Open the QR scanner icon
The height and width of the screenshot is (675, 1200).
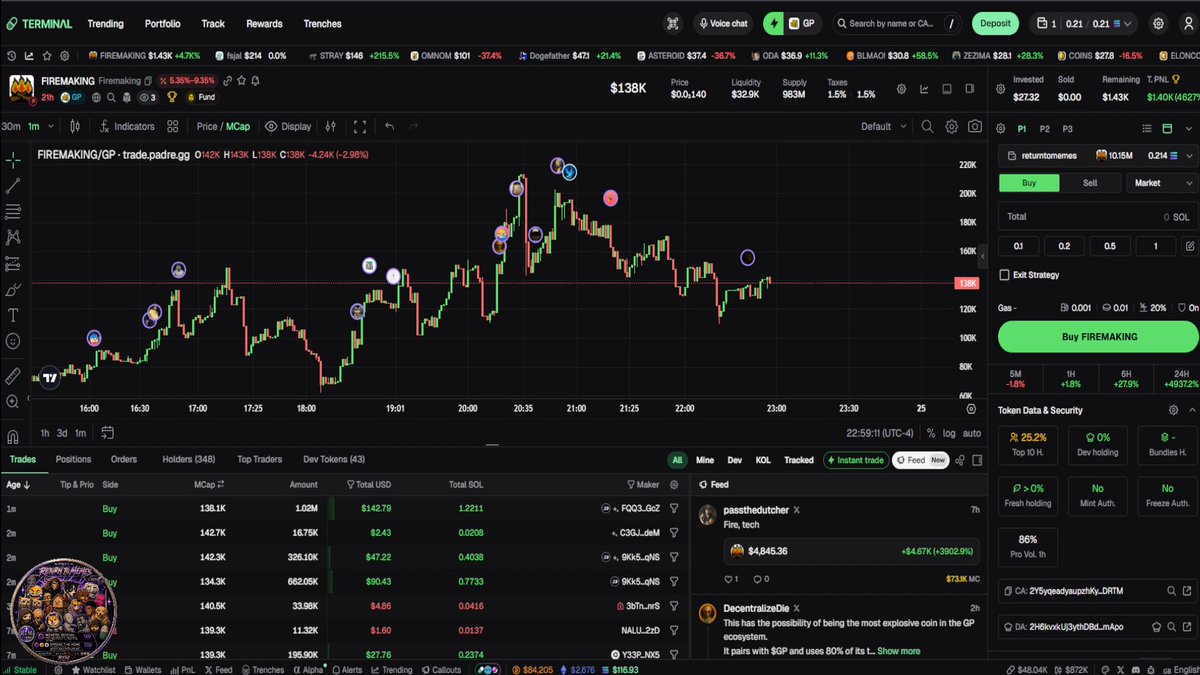pos(673,23)
